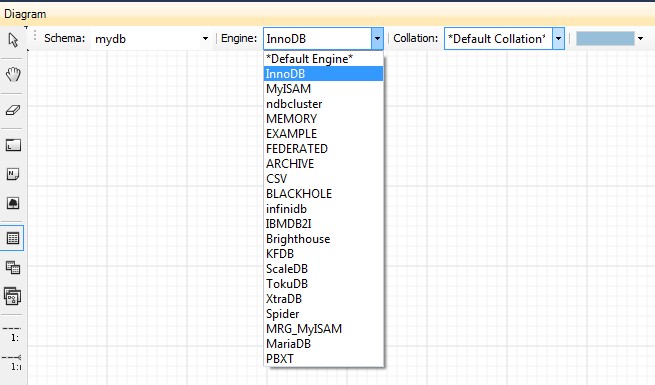Click the Diagram panel title
Image resolution: width=655 pixels, height=385 pixels.
pyautogui.click(x=25, y=14)
